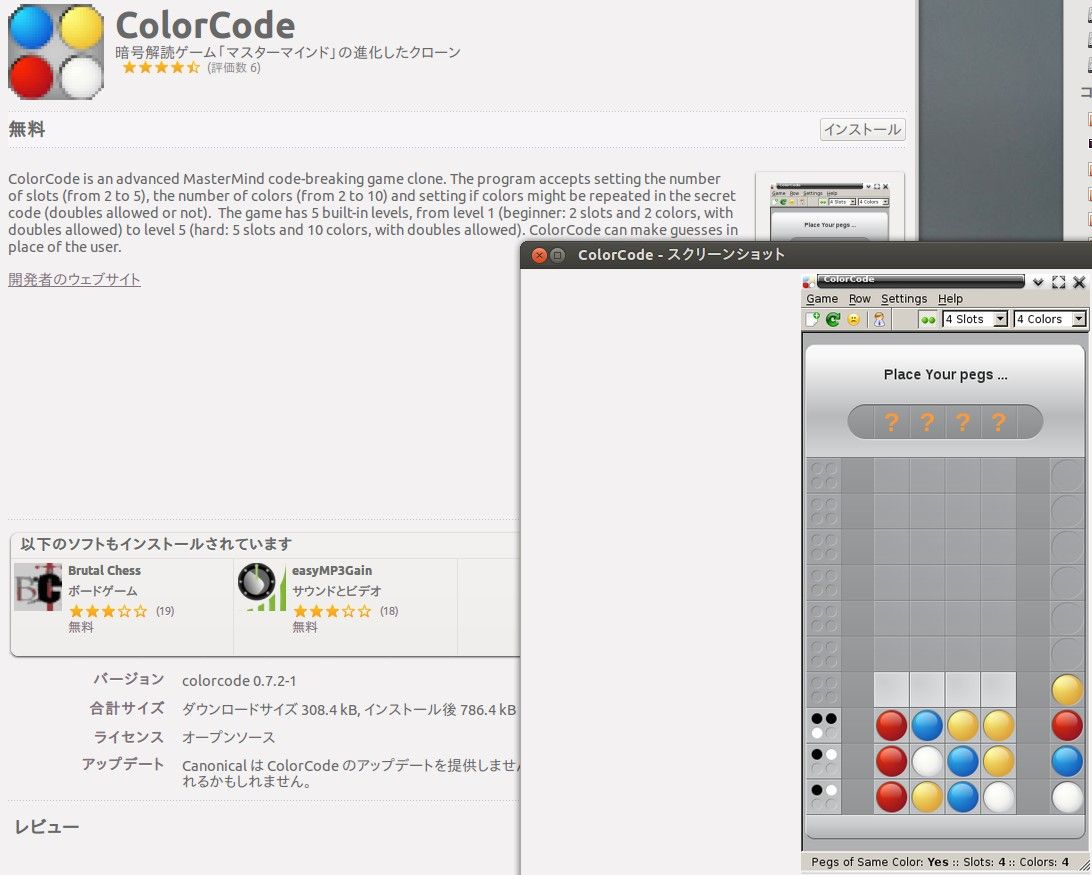The height and width of the screenshot is (875, 1092).
Task: Click the ColorCode four-ball app icon
Action: coord(56,52)
